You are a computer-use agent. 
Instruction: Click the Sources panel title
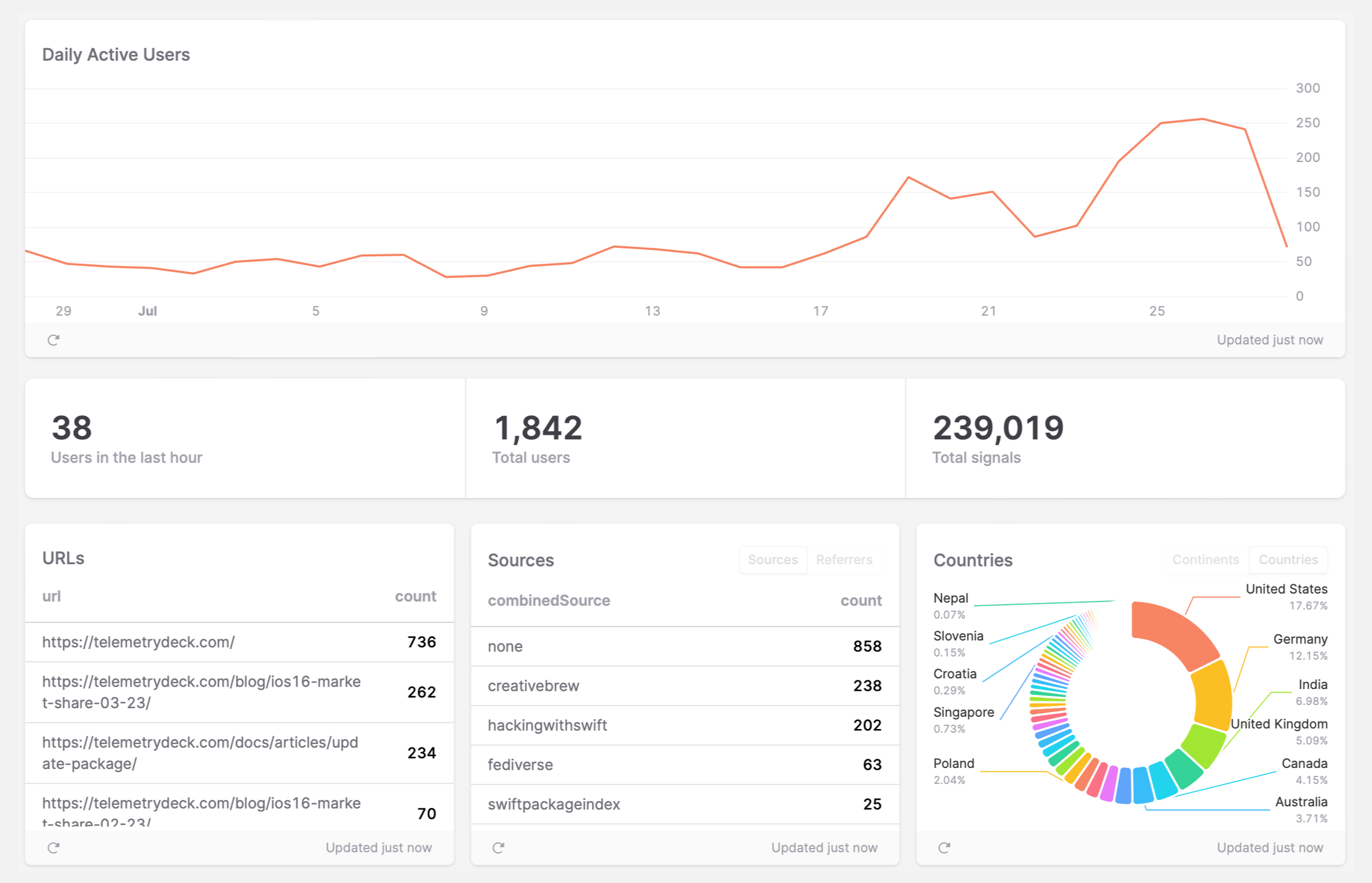(x=521, y=560)
